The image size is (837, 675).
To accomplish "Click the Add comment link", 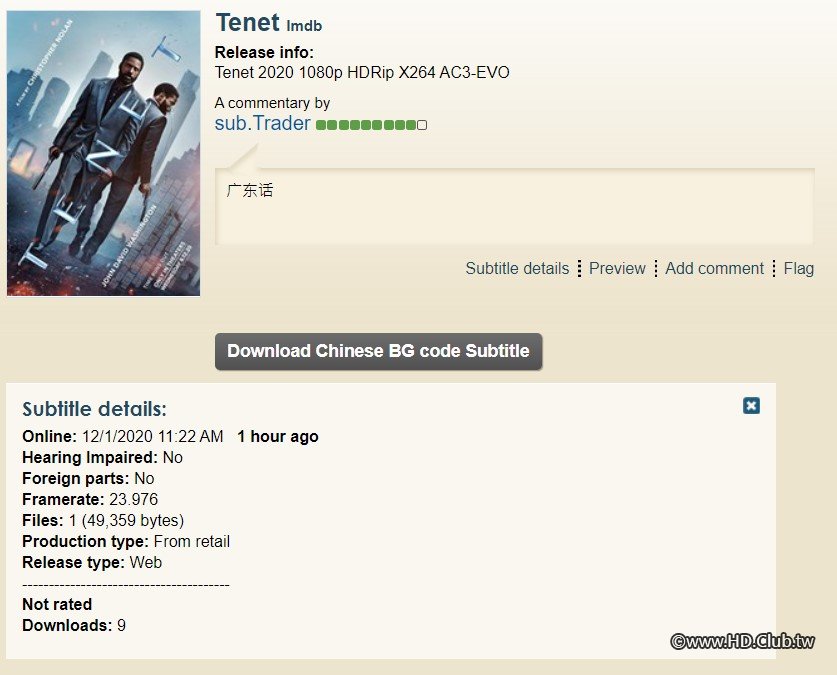I will click(714, 268).
